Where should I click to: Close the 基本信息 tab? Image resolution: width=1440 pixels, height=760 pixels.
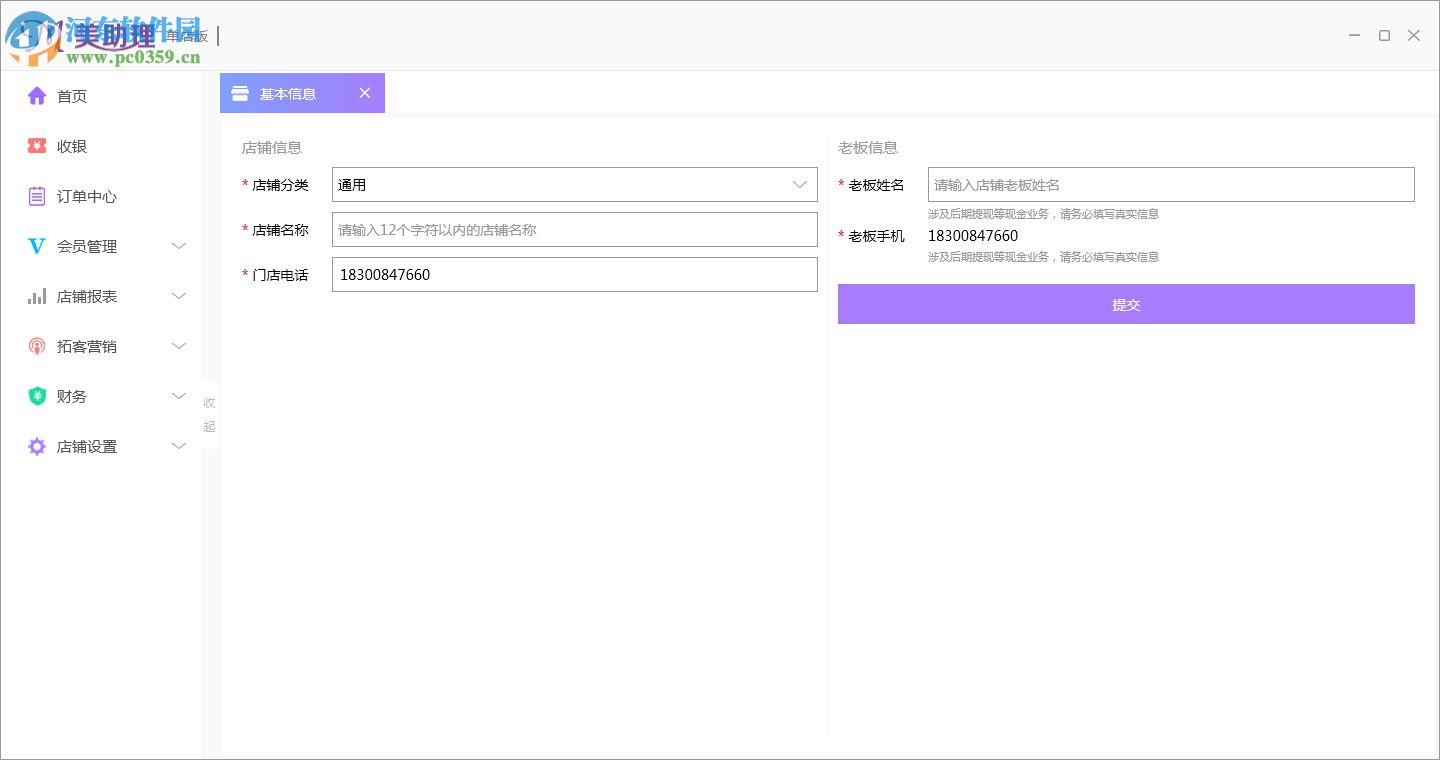click(x=365, y=93)
